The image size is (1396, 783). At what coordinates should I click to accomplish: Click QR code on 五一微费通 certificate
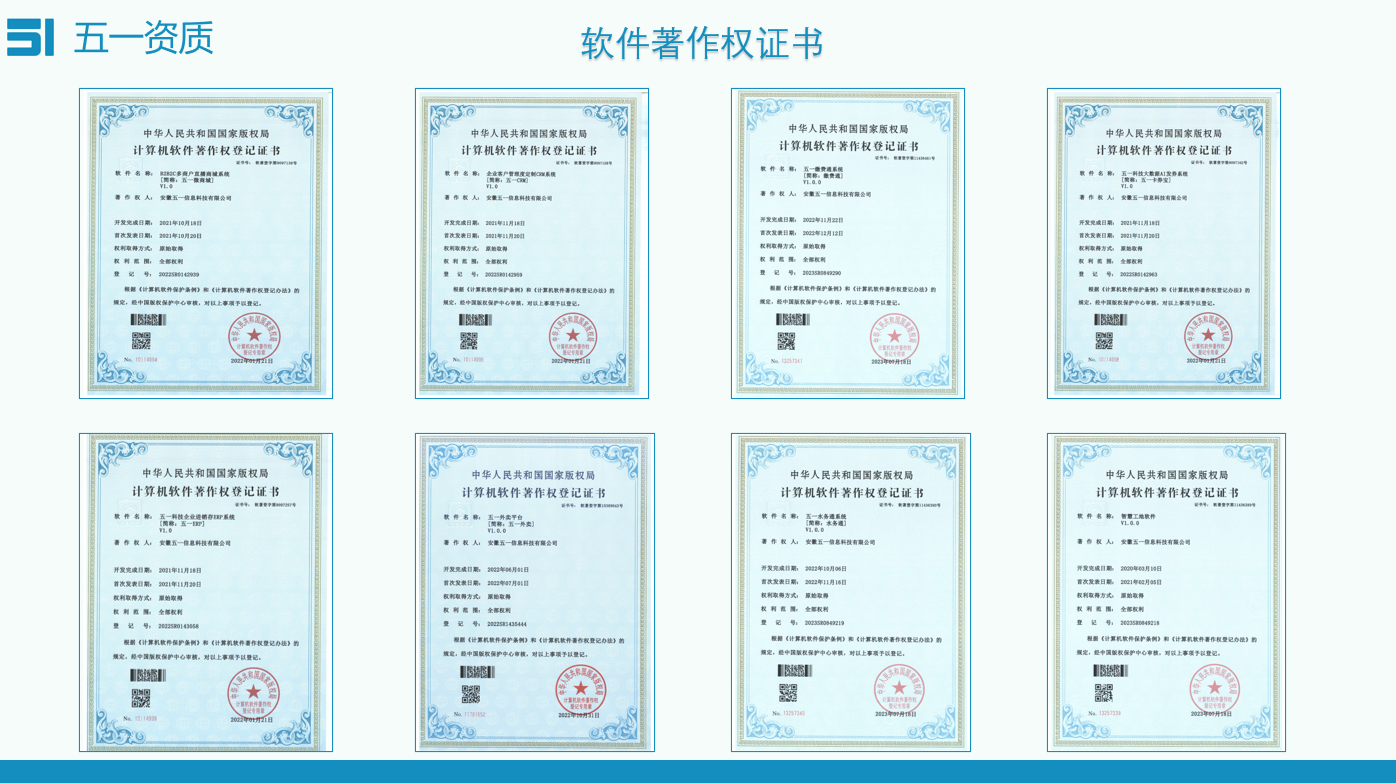click(789, 341)
